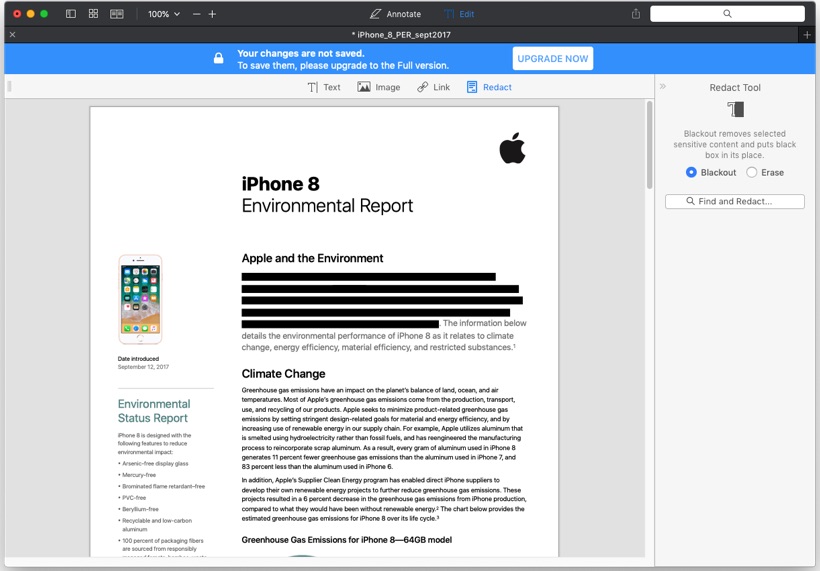Click the 'Environmental Report' subtitle
The image size is (820, 571).
click(327, 205)
